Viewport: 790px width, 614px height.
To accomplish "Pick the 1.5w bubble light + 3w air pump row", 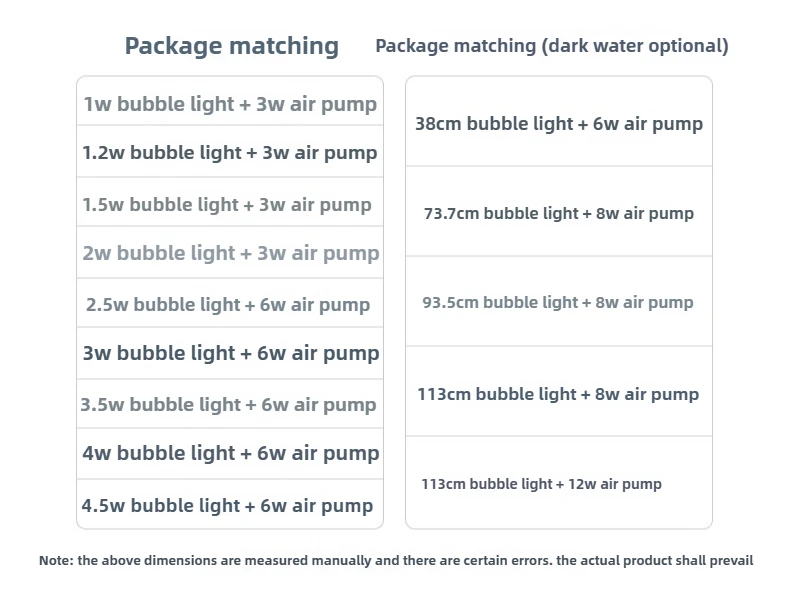I will (x=230, y=202).
